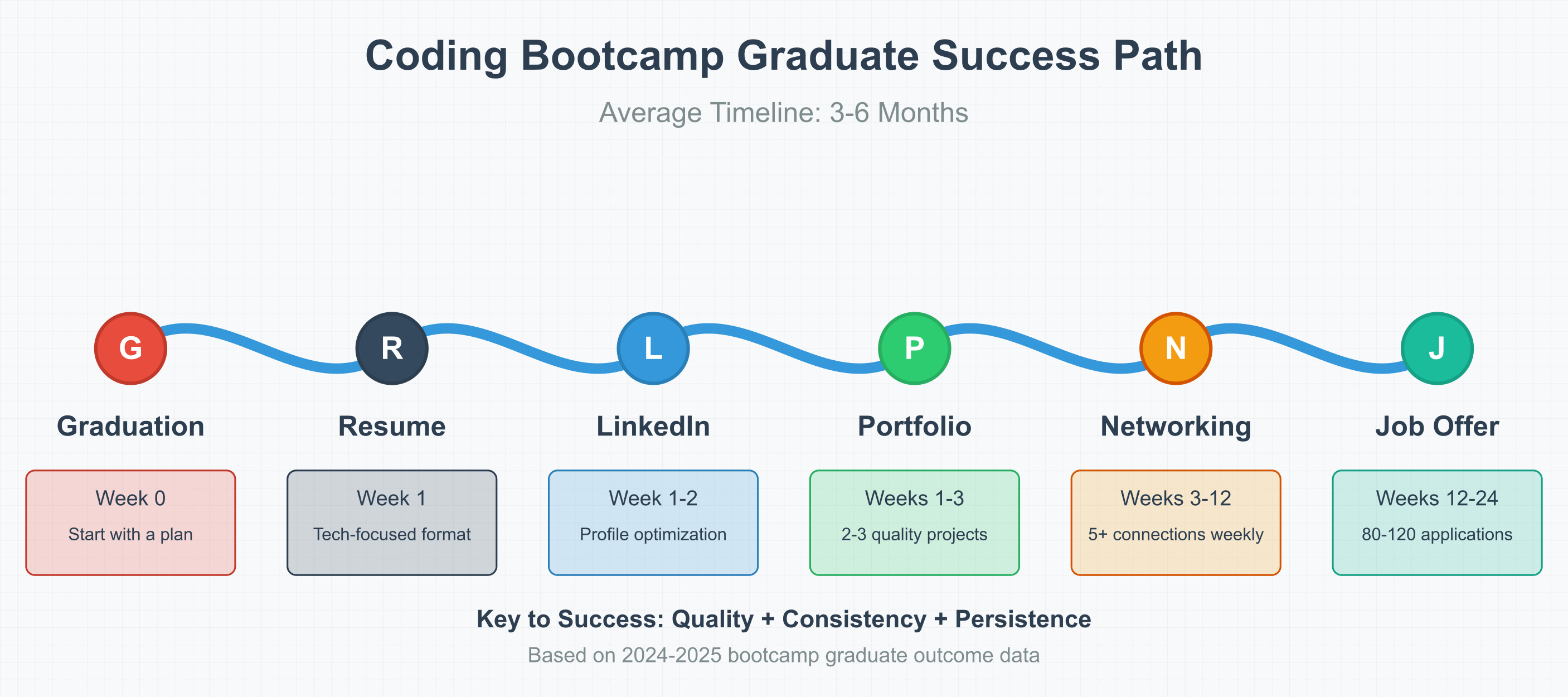Select the green P Portfolio circle
The height and width of the screenshot is (697, 1568).
pos(914,348)
